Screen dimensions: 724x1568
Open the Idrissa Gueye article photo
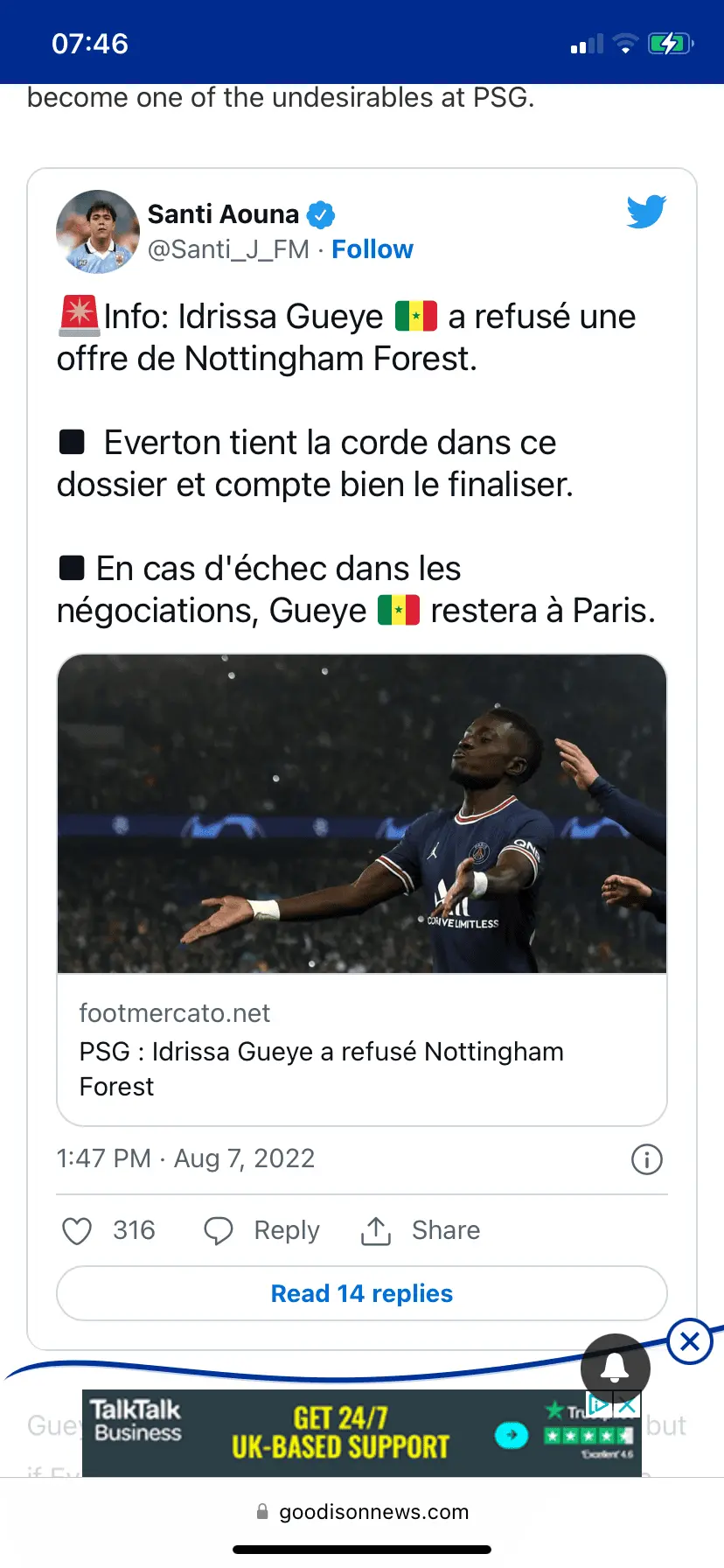[362, 814]
